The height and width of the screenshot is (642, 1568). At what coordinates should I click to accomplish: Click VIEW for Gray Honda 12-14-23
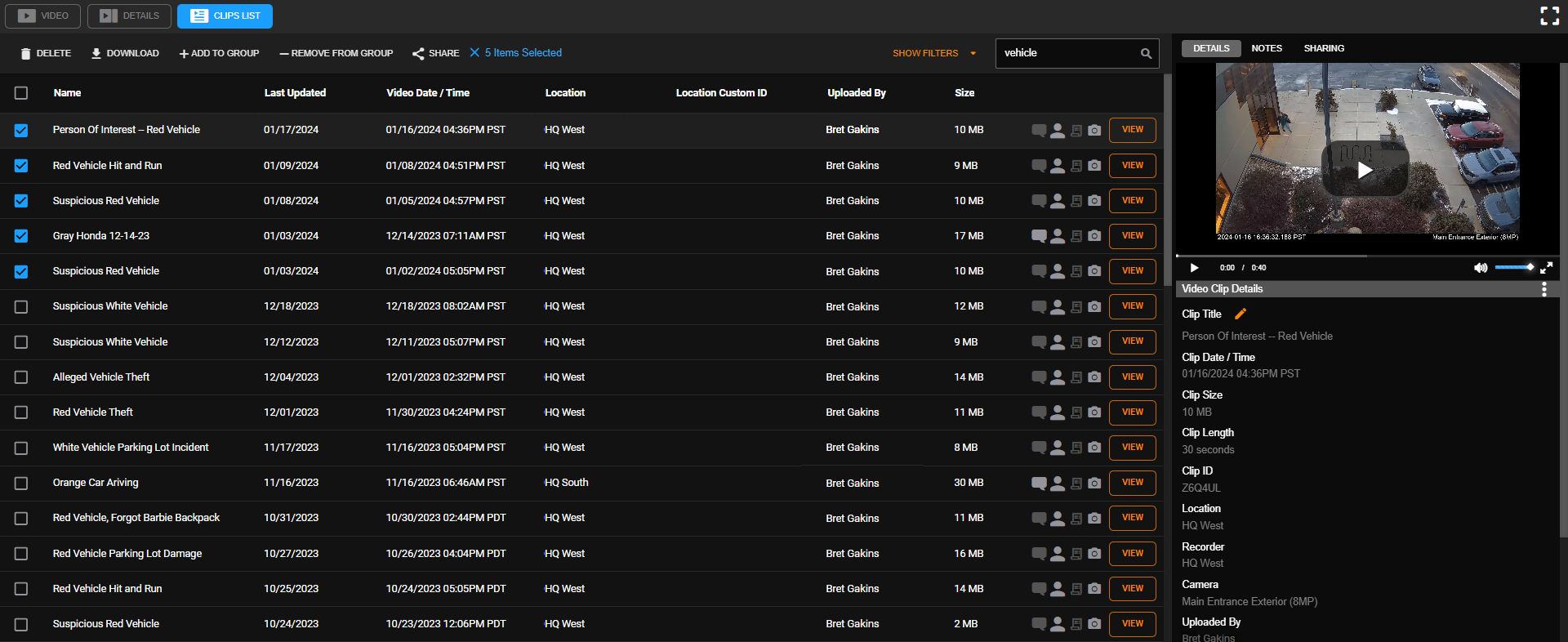[1132, 236]
